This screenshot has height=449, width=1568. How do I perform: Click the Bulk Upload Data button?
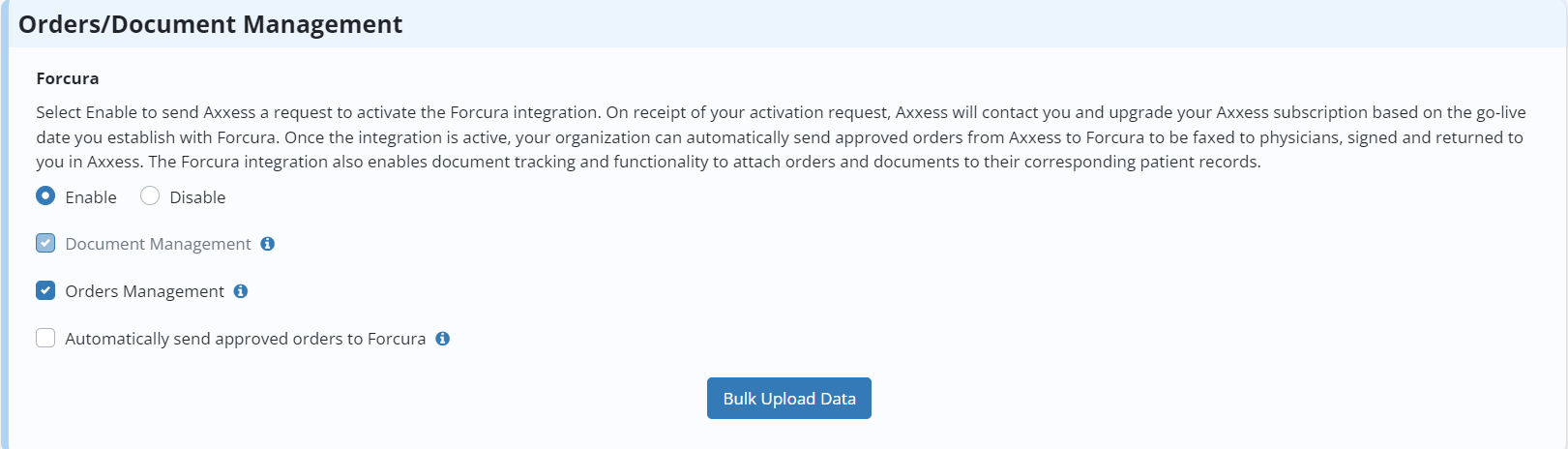click(x=789, y=399)
